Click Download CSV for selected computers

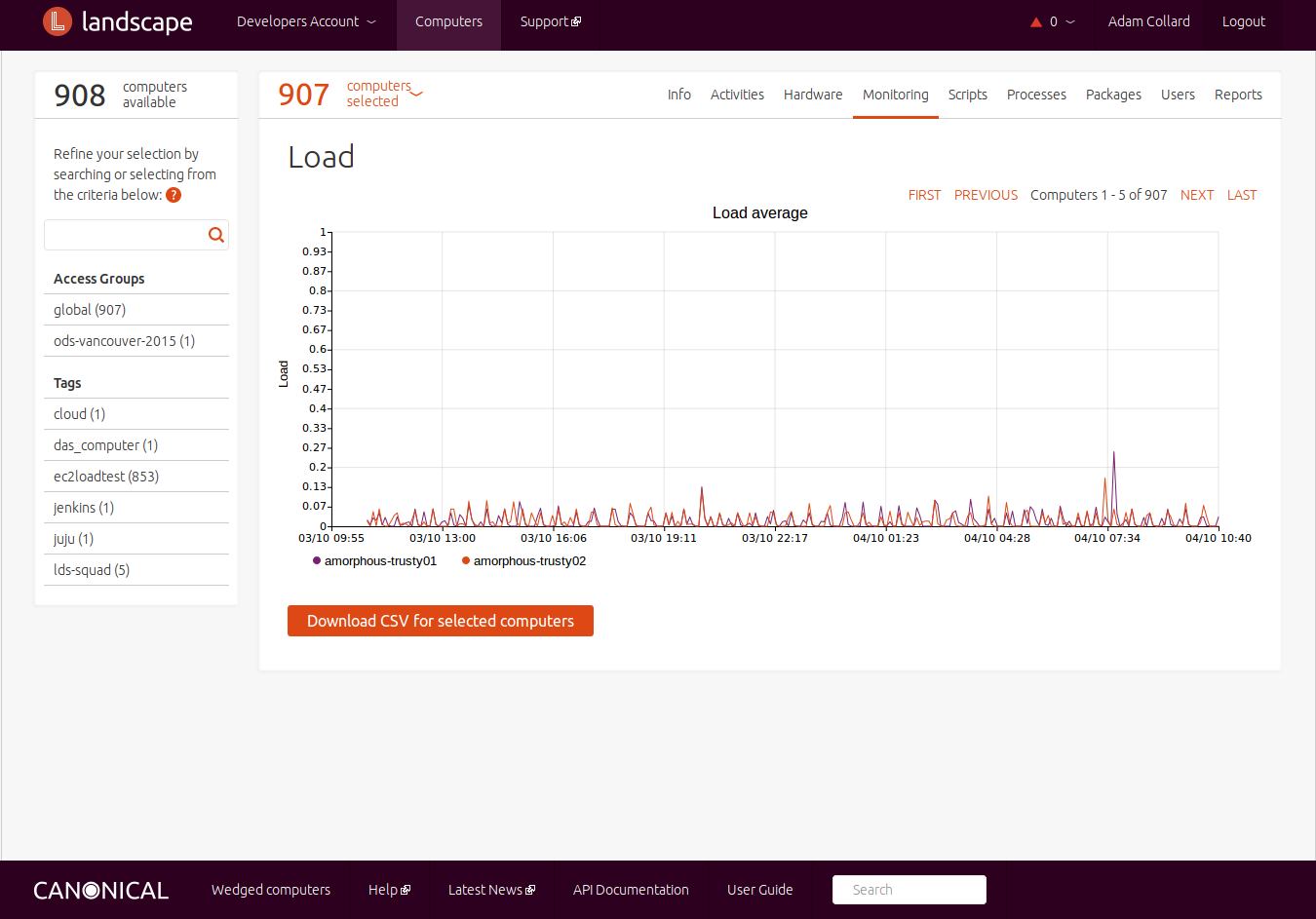[x=441, y=621]
